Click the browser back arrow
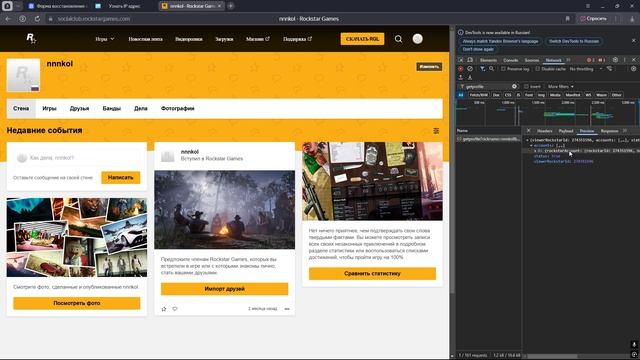The height and width of the screenshot is (360, 640). click(x=8, y=19)
